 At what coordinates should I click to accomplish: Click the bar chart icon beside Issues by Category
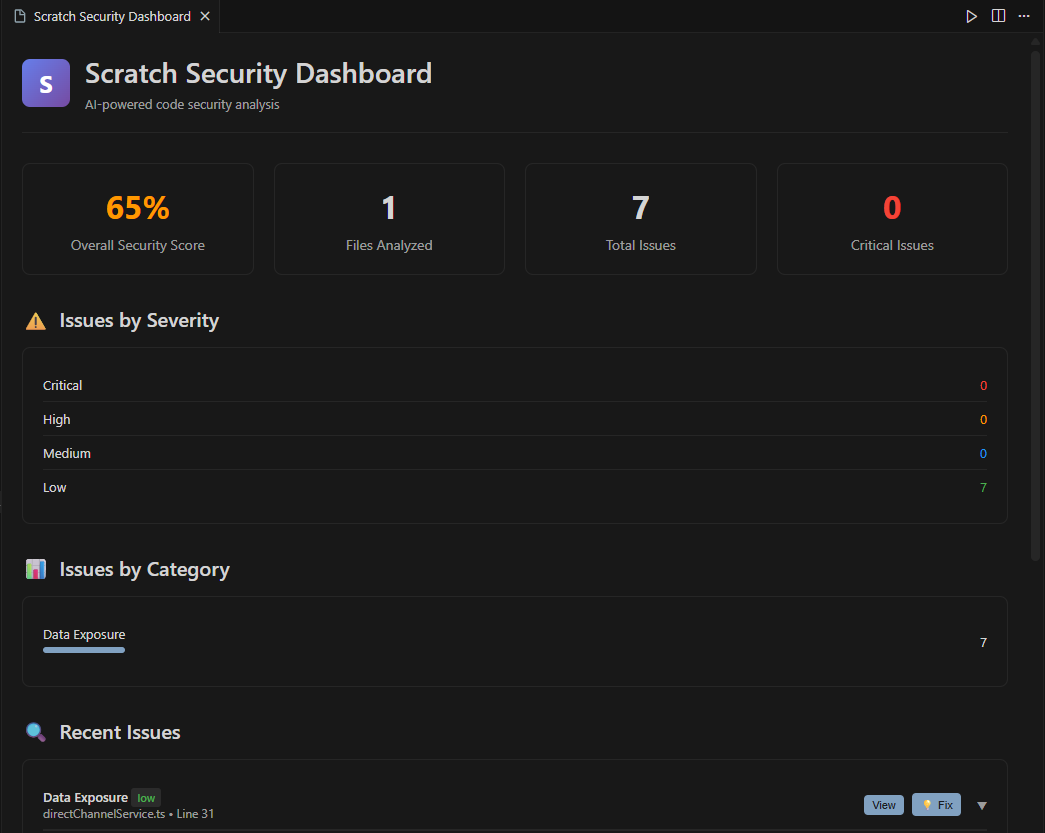36,569
